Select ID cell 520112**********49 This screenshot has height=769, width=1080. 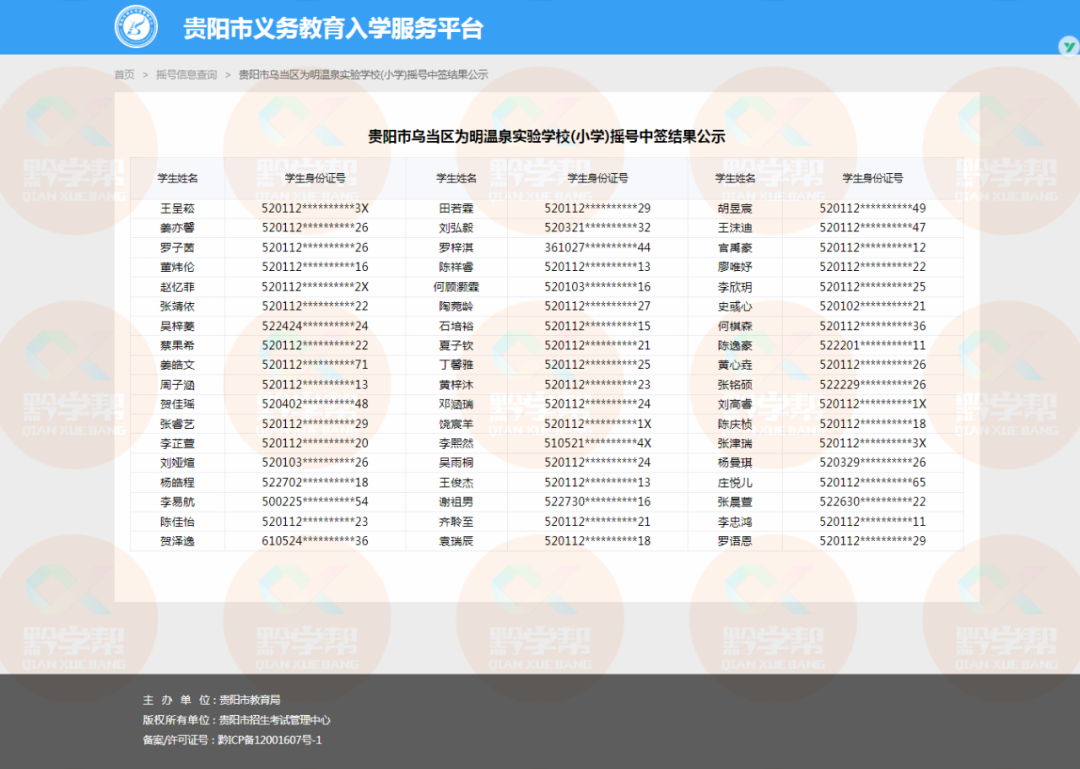[873, 208]
